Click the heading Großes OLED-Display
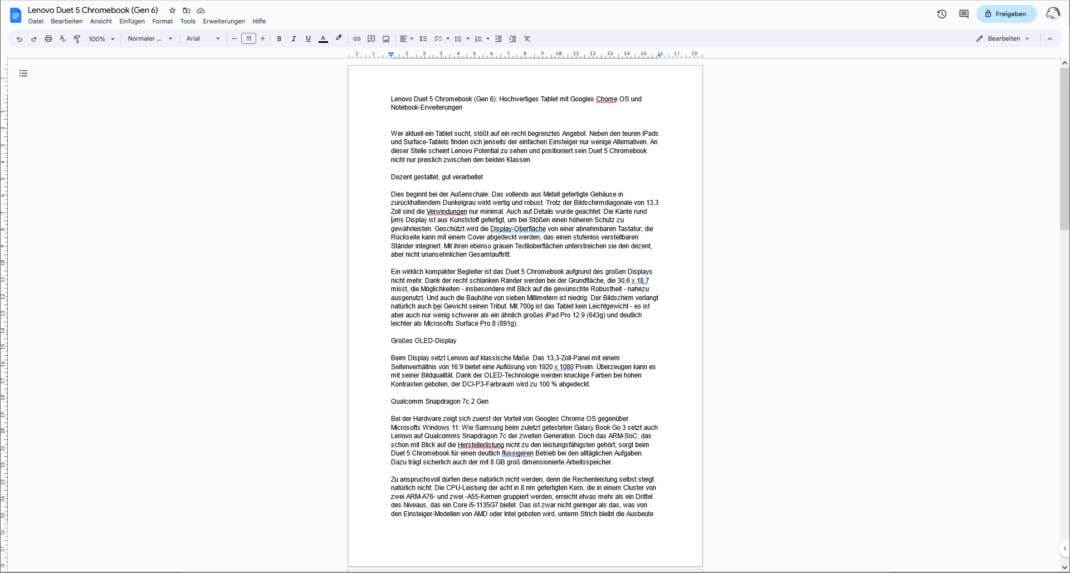The width and height of the screenshot is (1070, 573). 423,340
